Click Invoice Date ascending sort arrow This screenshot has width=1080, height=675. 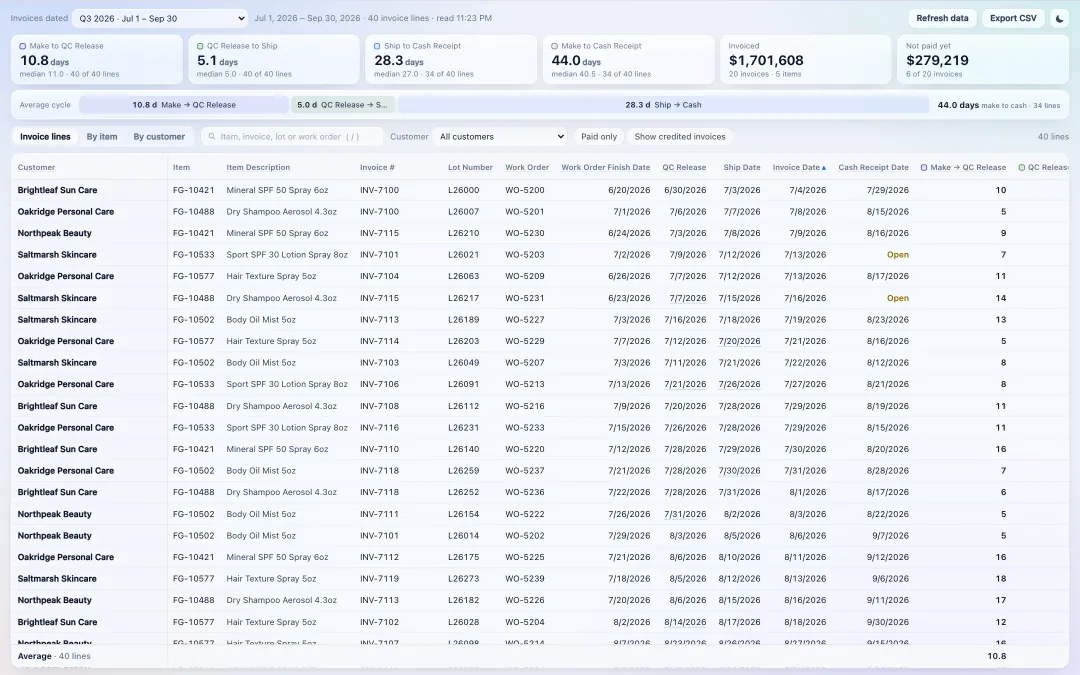point(824,167)
